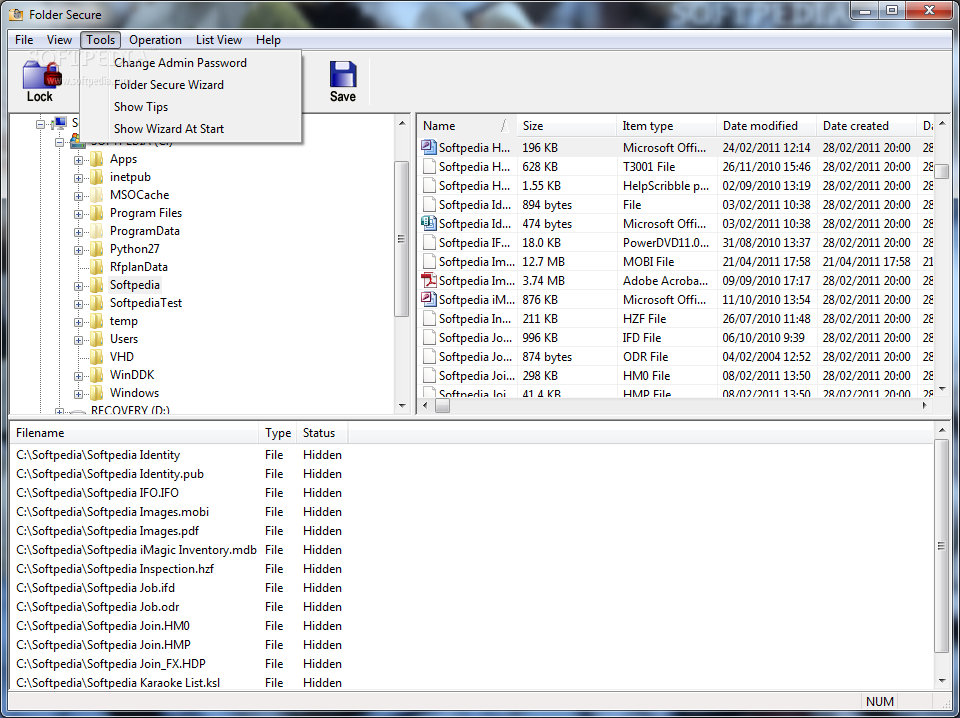This screenshot has width=960, height=718.
Task: Click the folder tree scroll down arrow
Action: tap(402, 405)
